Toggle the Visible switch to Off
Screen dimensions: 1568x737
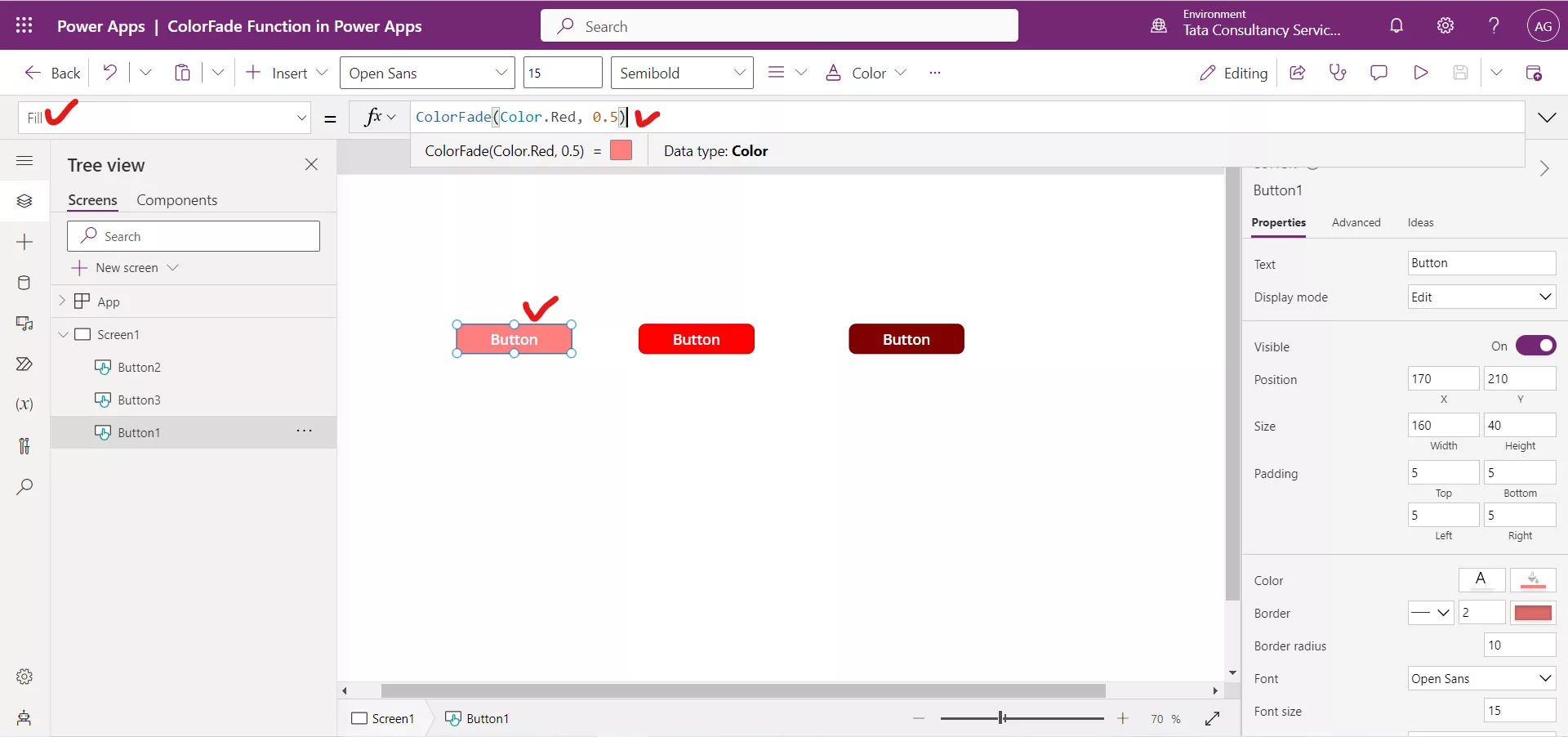1538,346
